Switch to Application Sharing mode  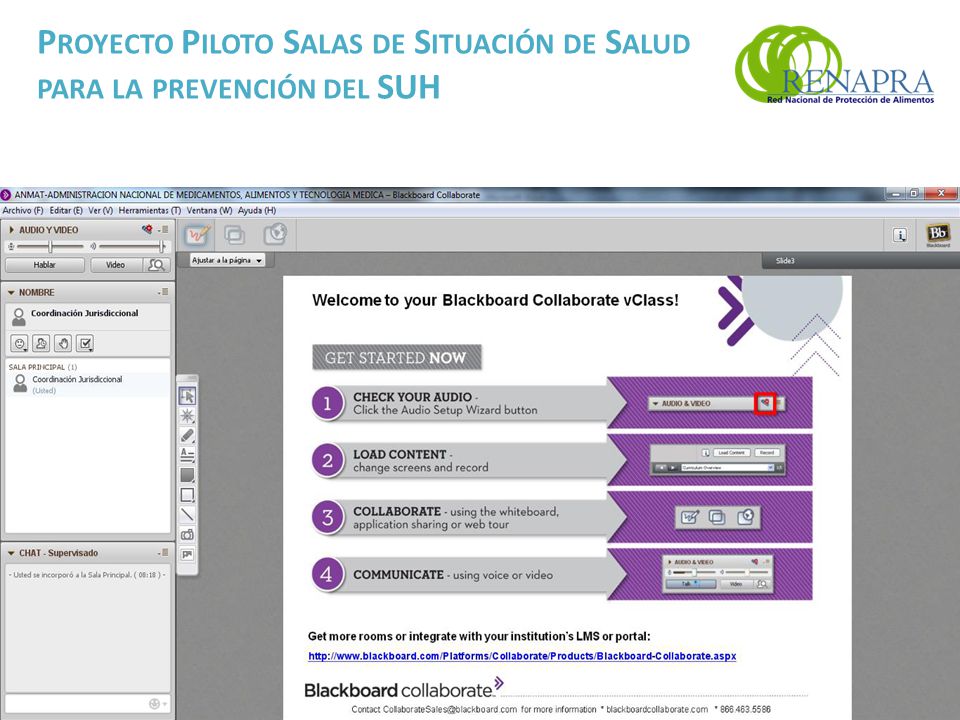tap(234, 235)
